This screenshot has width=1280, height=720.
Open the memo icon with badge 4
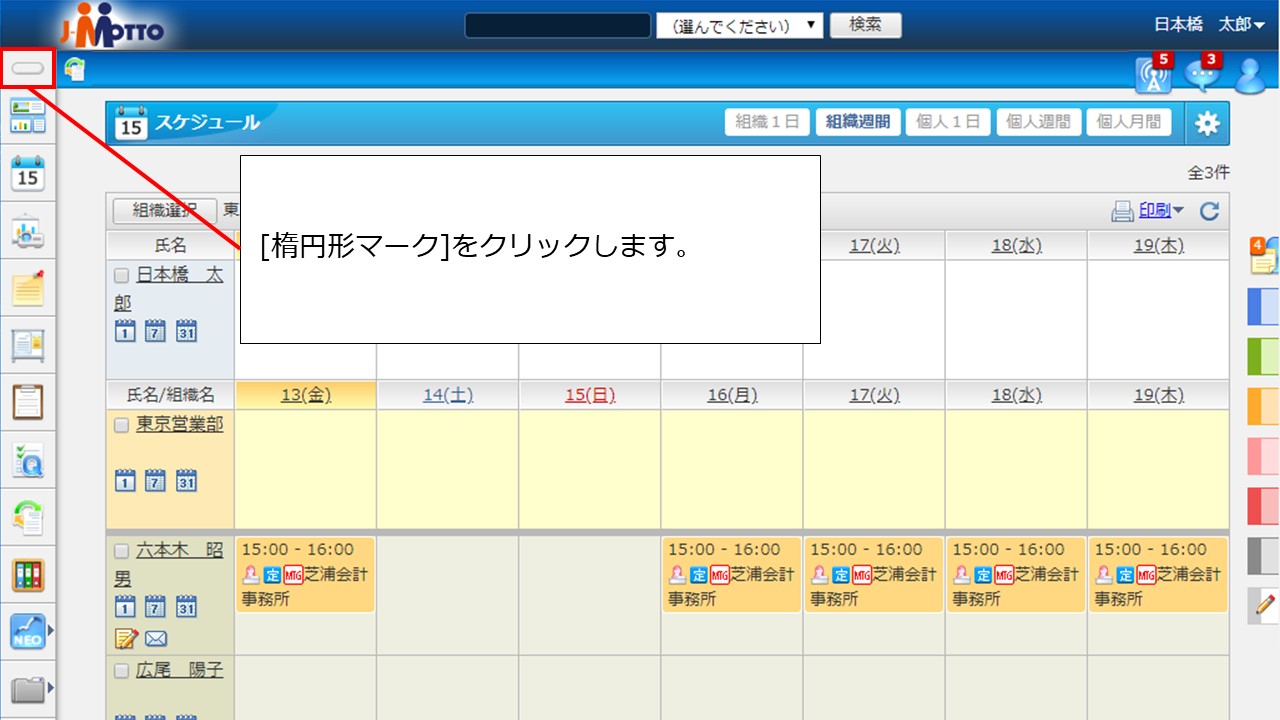click(1264, 257)
